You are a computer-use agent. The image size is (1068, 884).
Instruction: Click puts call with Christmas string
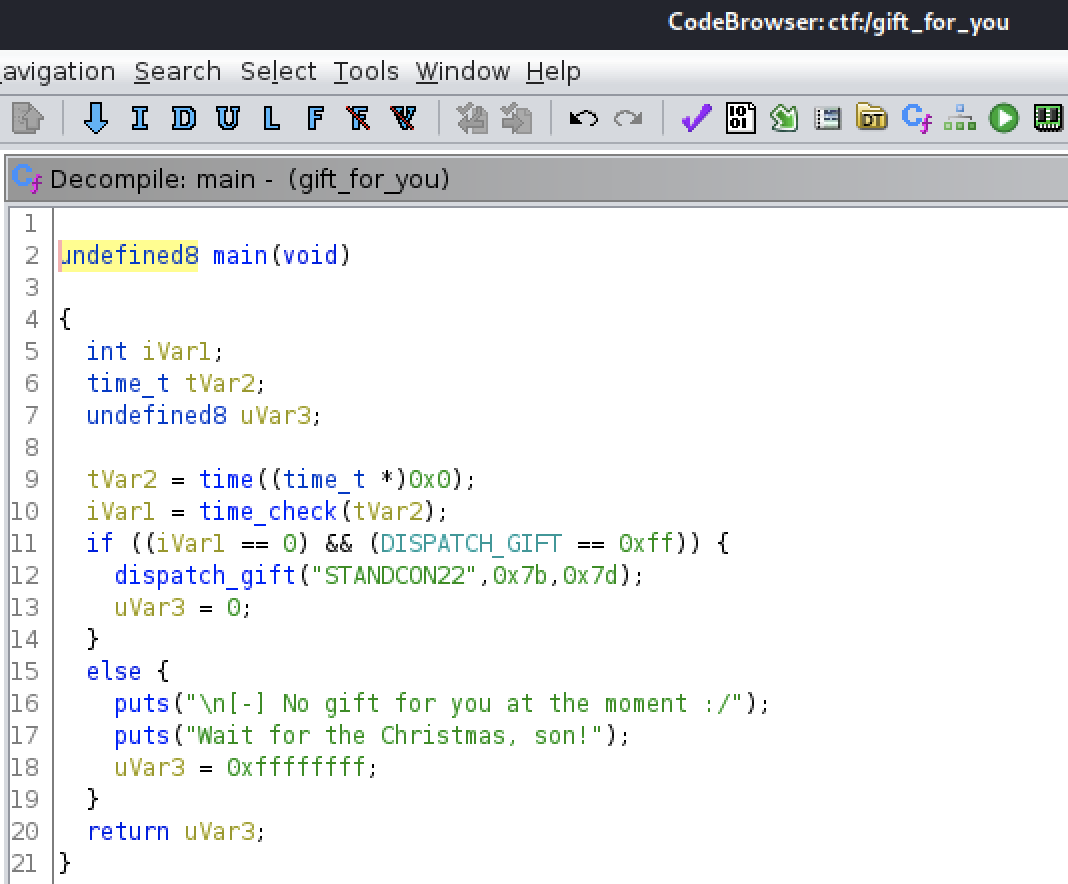pyautogui.click(x=142, y=736)
